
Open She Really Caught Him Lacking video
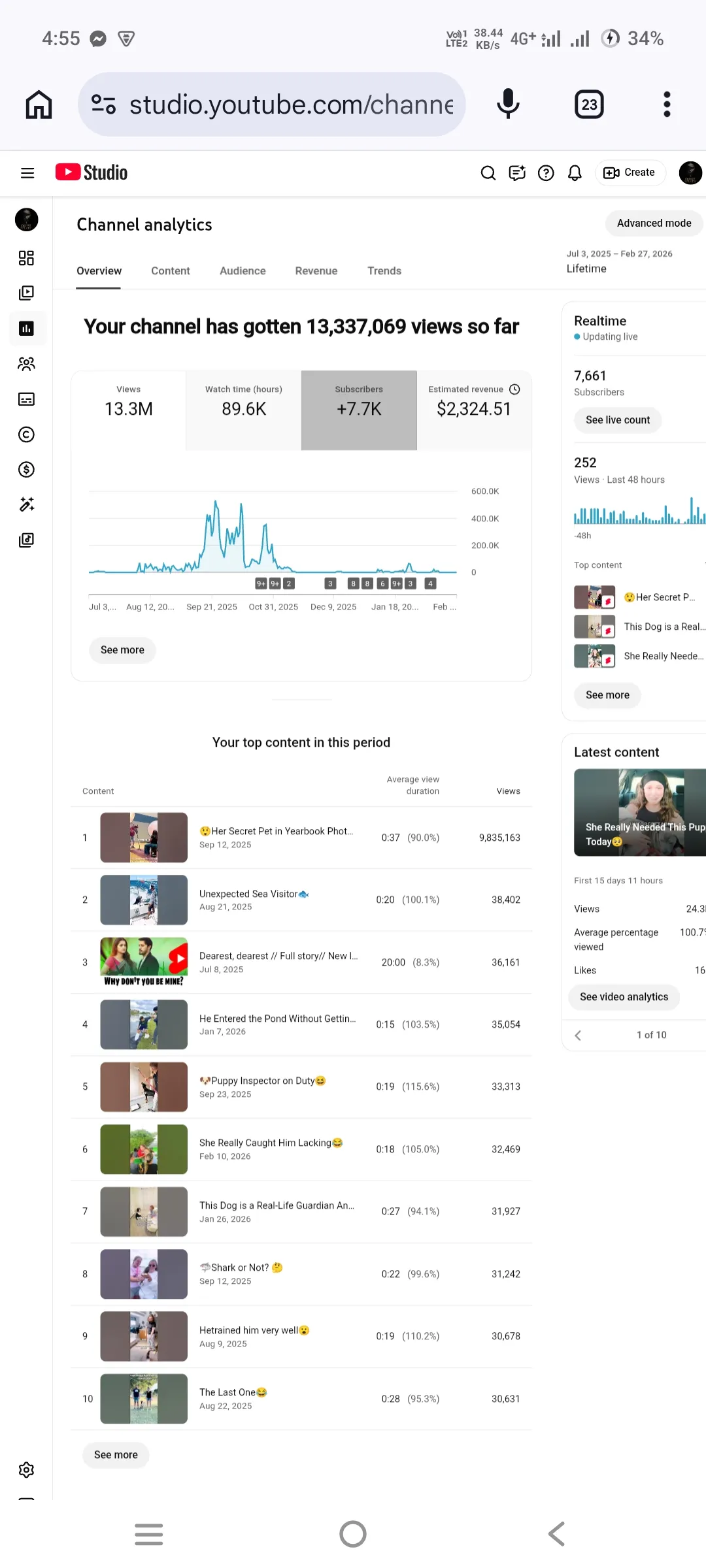point(301,1149)
